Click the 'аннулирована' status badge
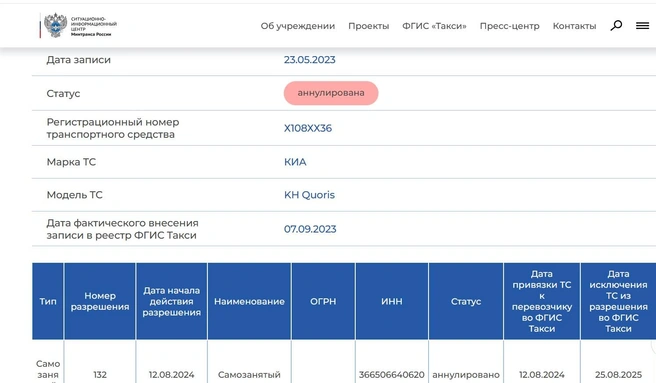This screenshot has width=656, height=383. point(331,93)
